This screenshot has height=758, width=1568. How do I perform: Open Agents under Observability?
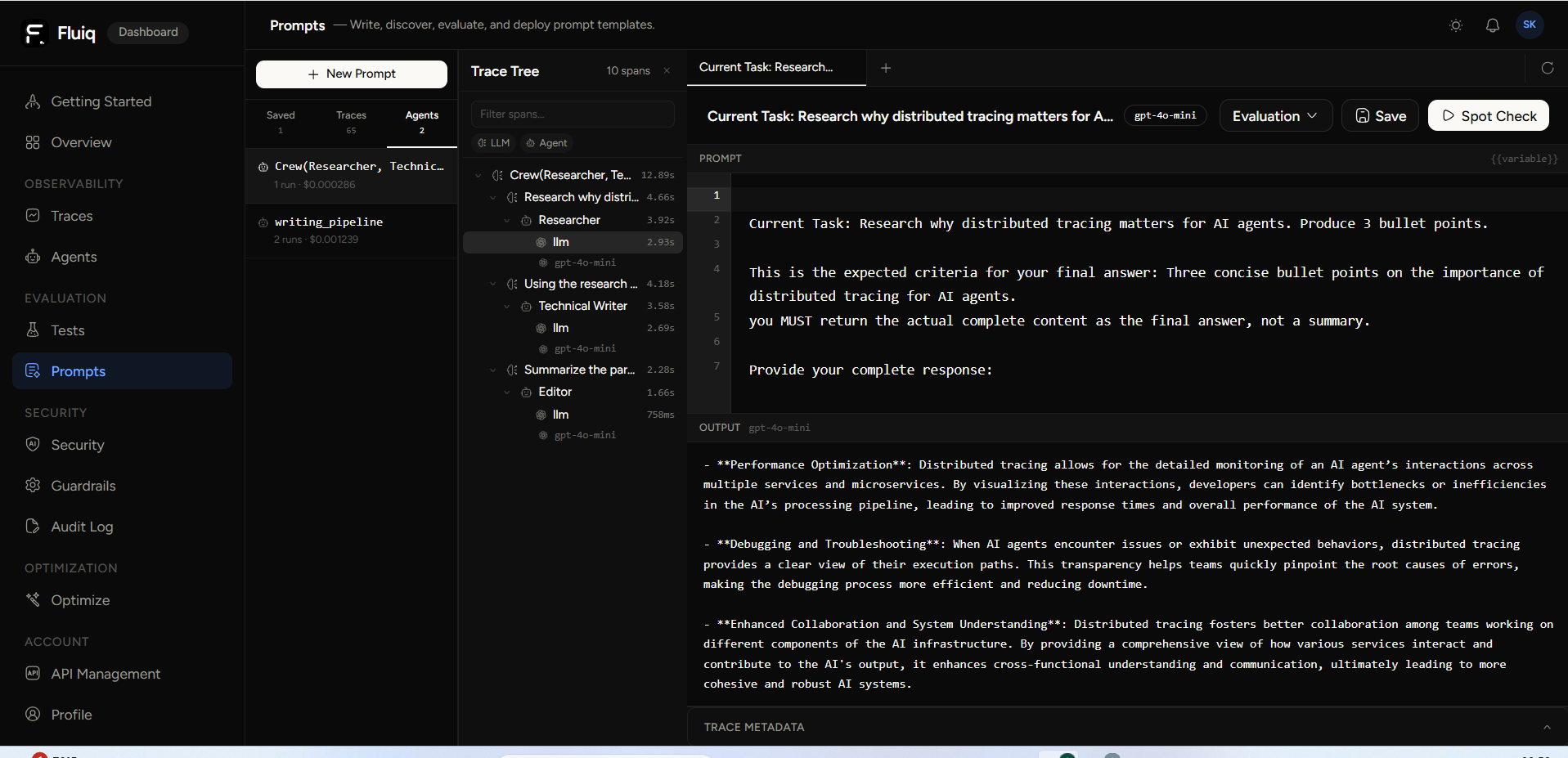click(123, 257)
